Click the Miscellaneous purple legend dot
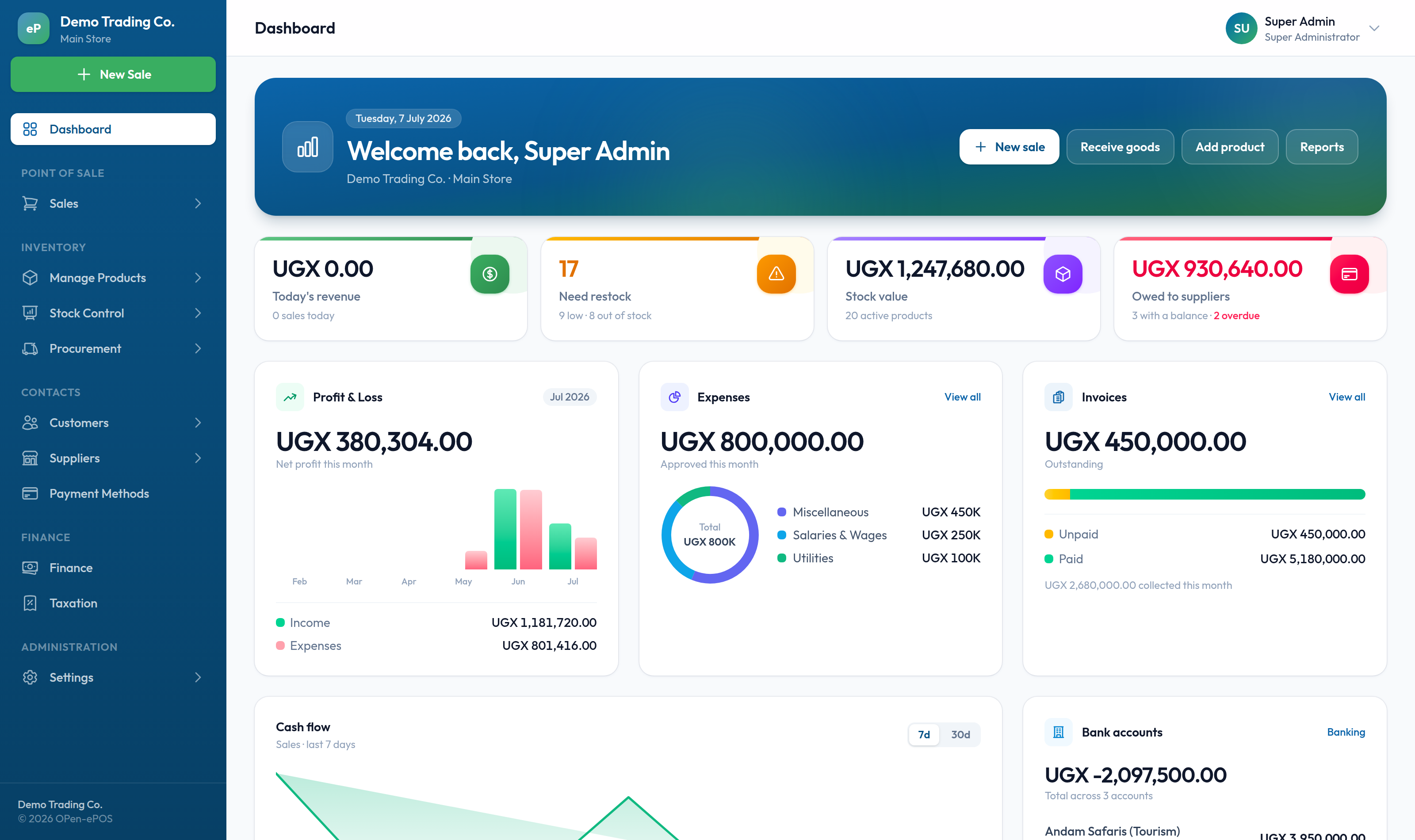This screenshot has height=840, width=1415. [x=782, y=512]
